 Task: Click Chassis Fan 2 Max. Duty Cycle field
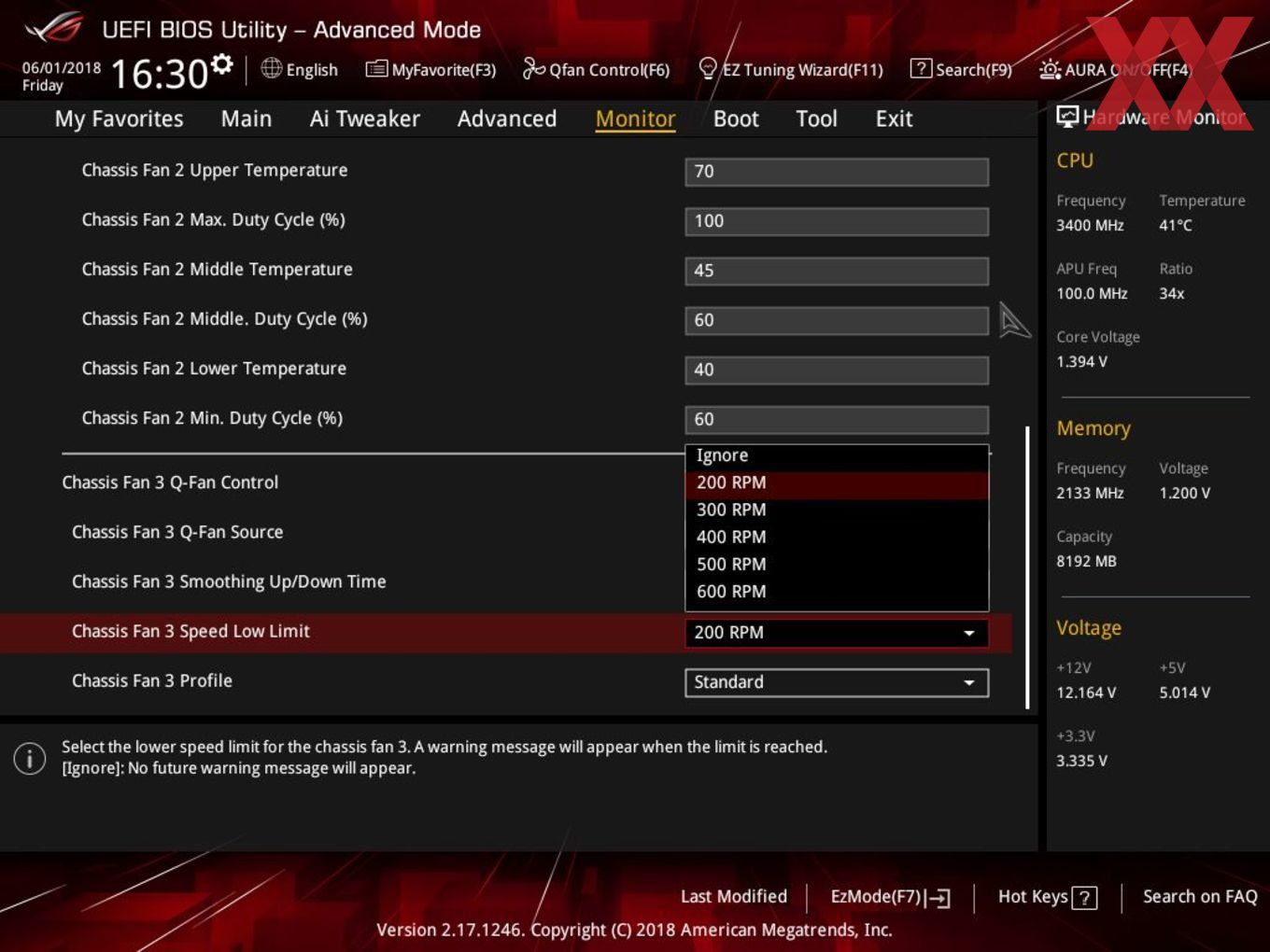tap(837, 221)
